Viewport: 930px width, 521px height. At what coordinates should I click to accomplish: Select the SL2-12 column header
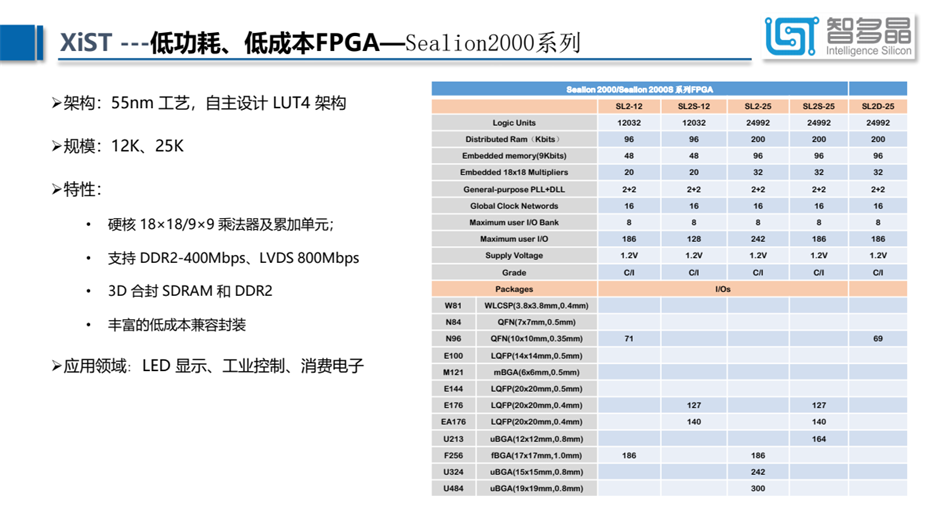pyautogui.click(x=629, y=106)
